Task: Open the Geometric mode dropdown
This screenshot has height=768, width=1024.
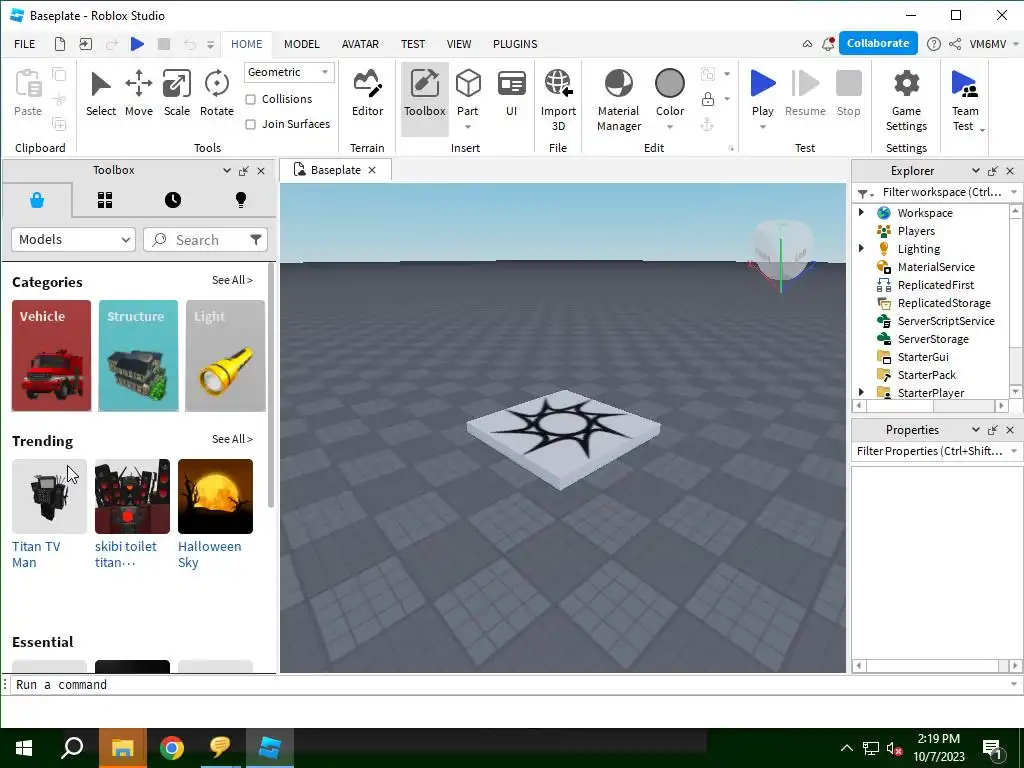Action: point(289,72)
